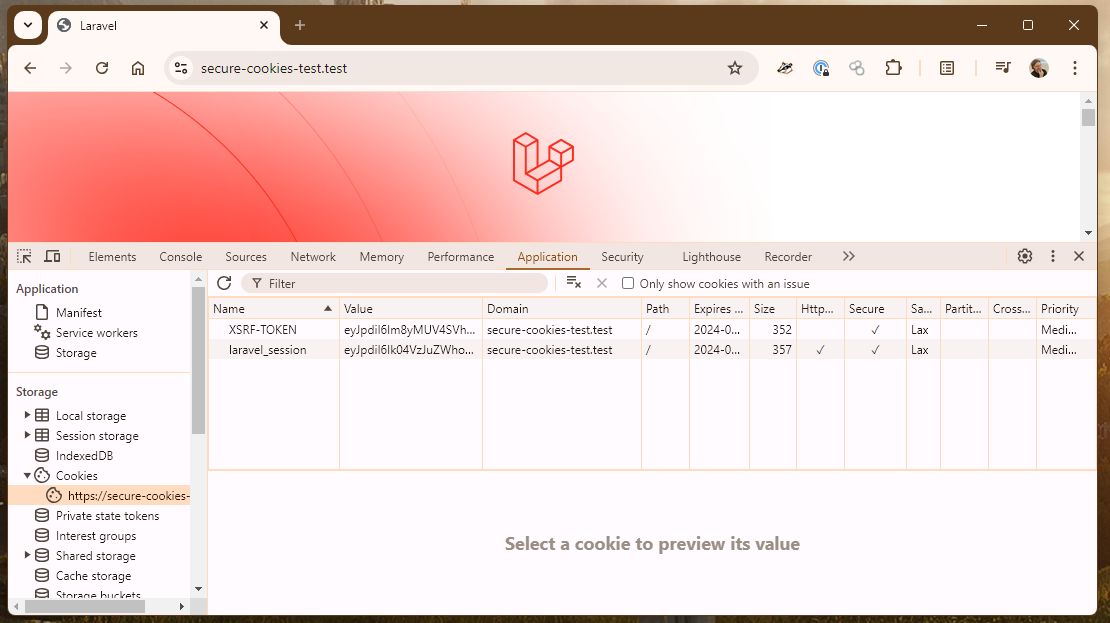Click the sidebar vertical scrollbar thumb
1110x623 pixels.
198,360
